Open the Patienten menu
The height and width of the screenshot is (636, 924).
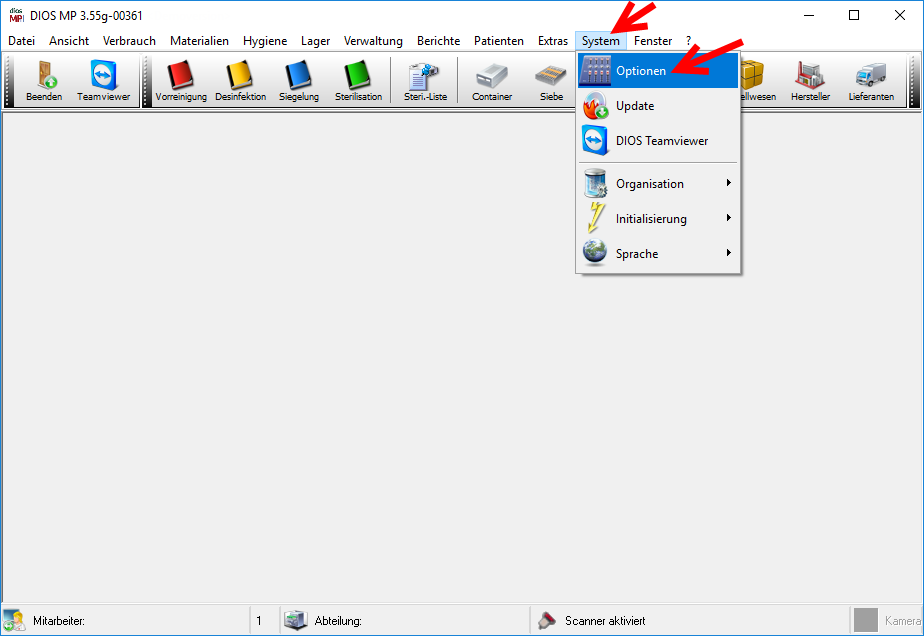499,41
